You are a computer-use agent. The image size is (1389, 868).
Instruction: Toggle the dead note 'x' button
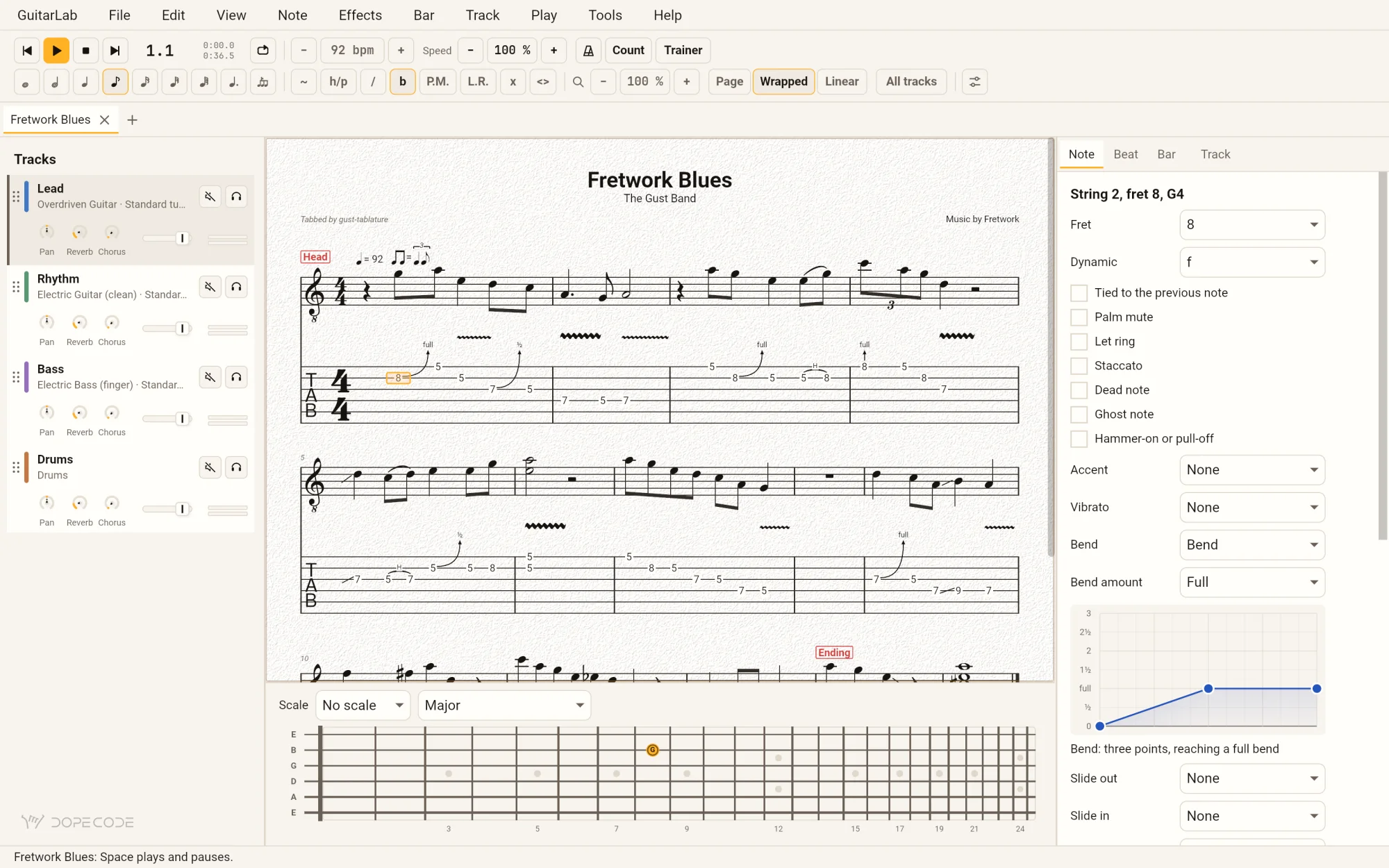pyautogui.click(x=513, y=82)
